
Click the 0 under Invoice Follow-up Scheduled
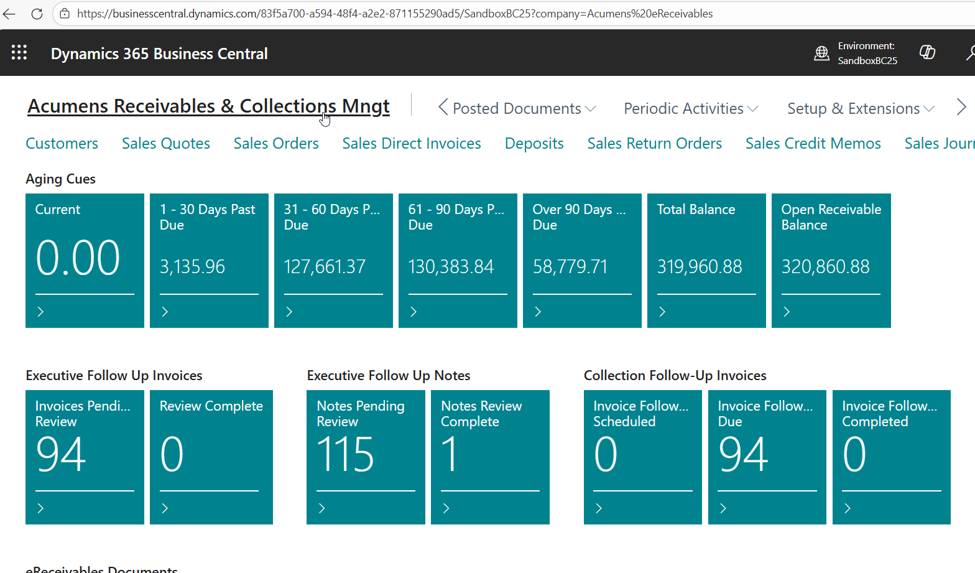tap(606, 454)
